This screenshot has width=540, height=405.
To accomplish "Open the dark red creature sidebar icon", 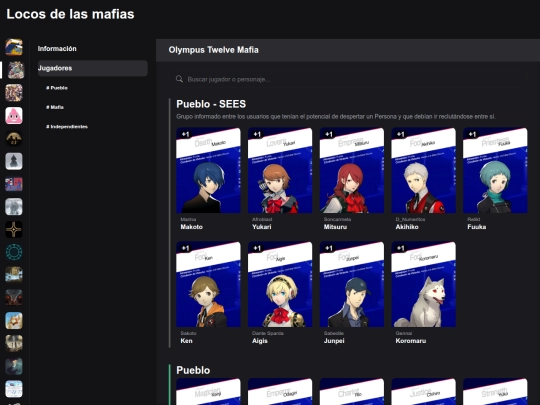I will pyautogui.click(x=14, y=298).
